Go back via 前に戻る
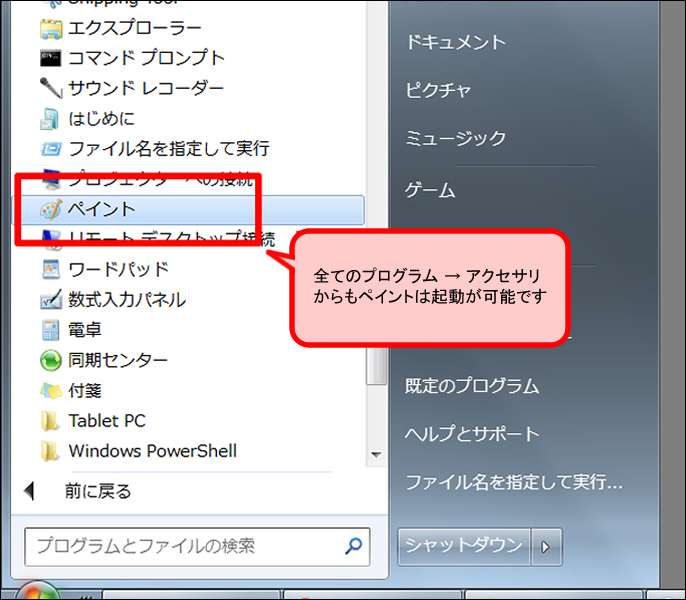 [x=98, y=491]
